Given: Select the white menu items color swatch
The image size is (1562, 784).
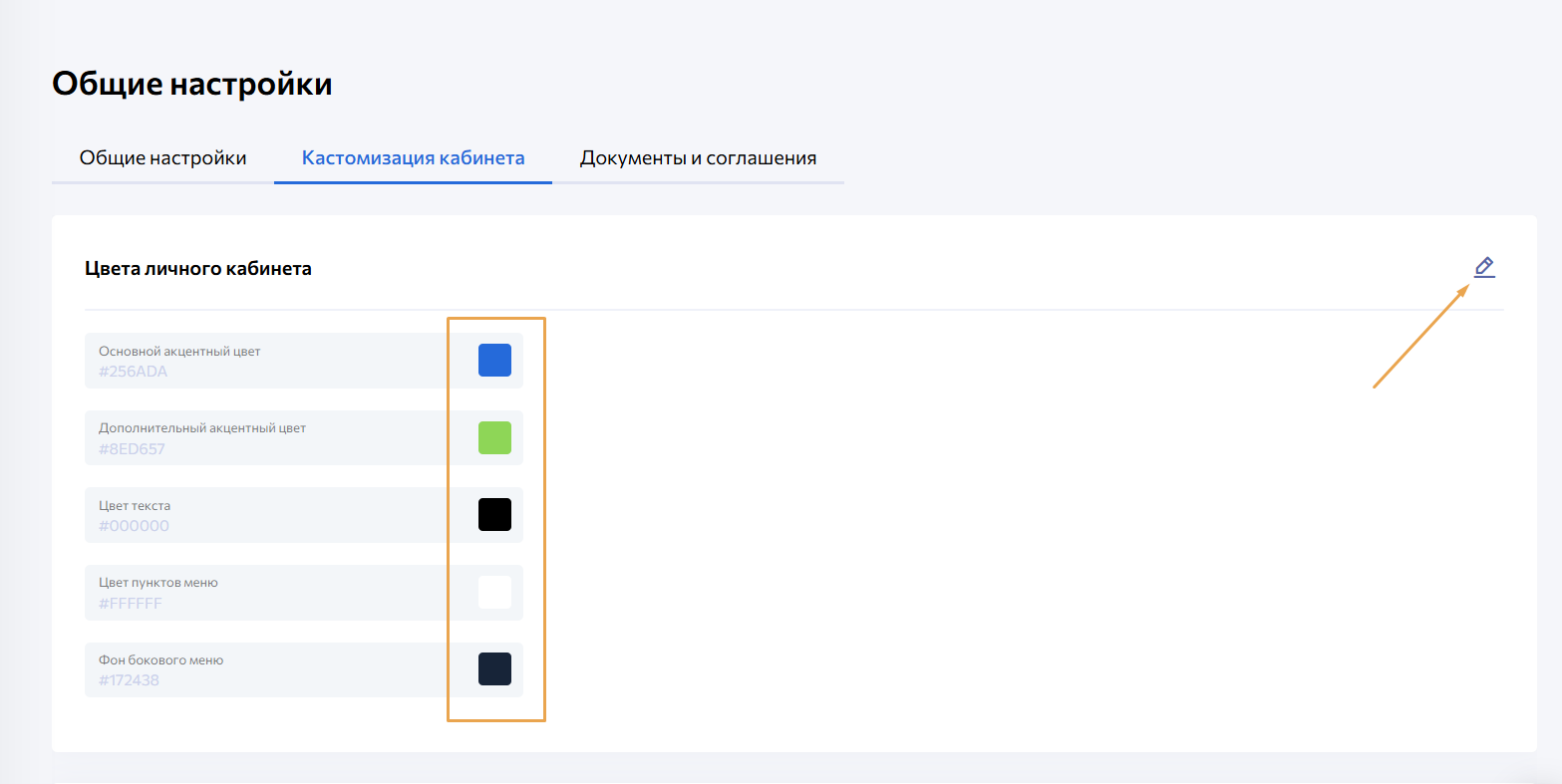Looking at the screenshot, I should point(494,592).
